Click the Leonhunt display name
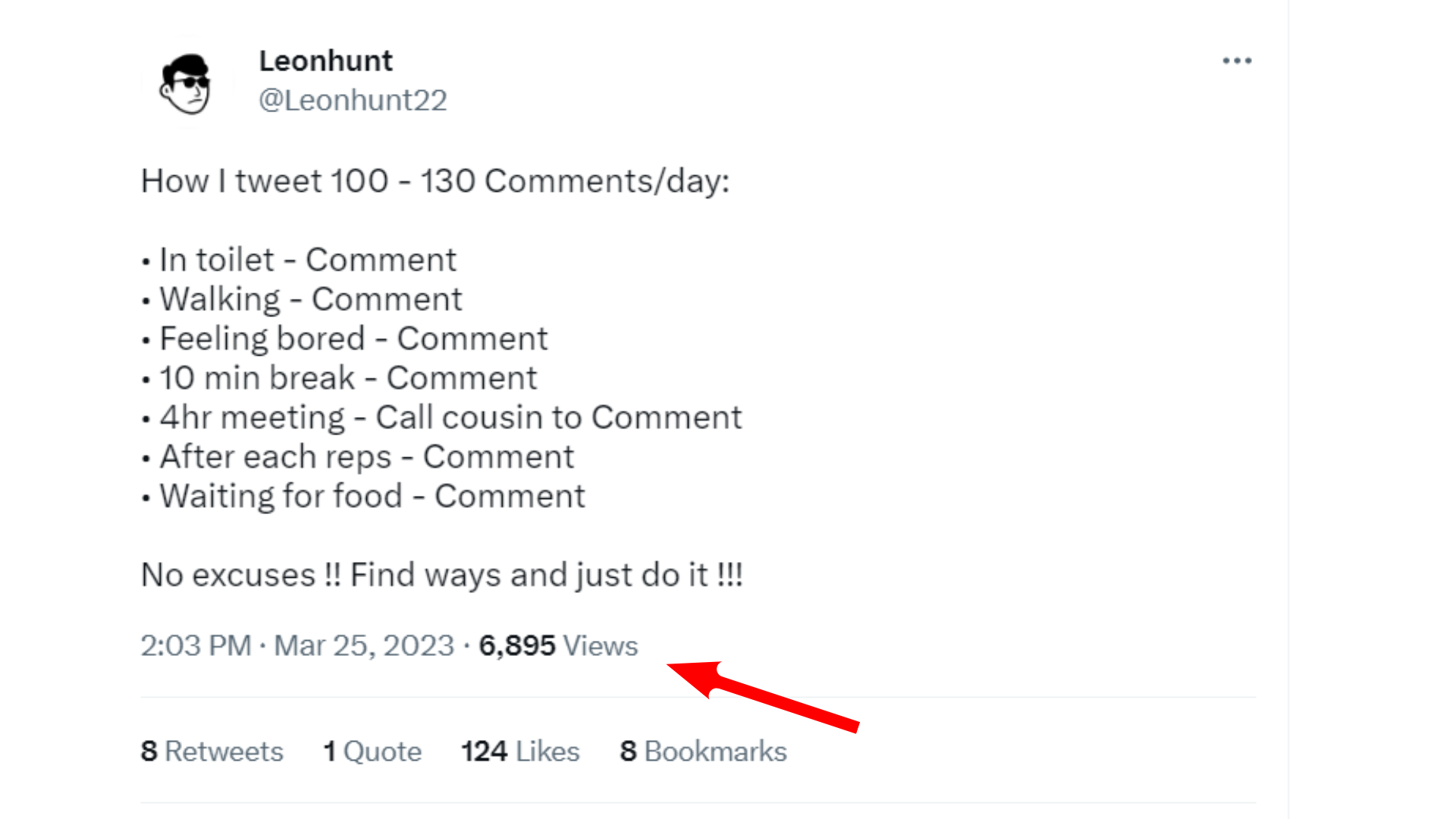This screenshot has width=1456, height=819. [326, 61]
